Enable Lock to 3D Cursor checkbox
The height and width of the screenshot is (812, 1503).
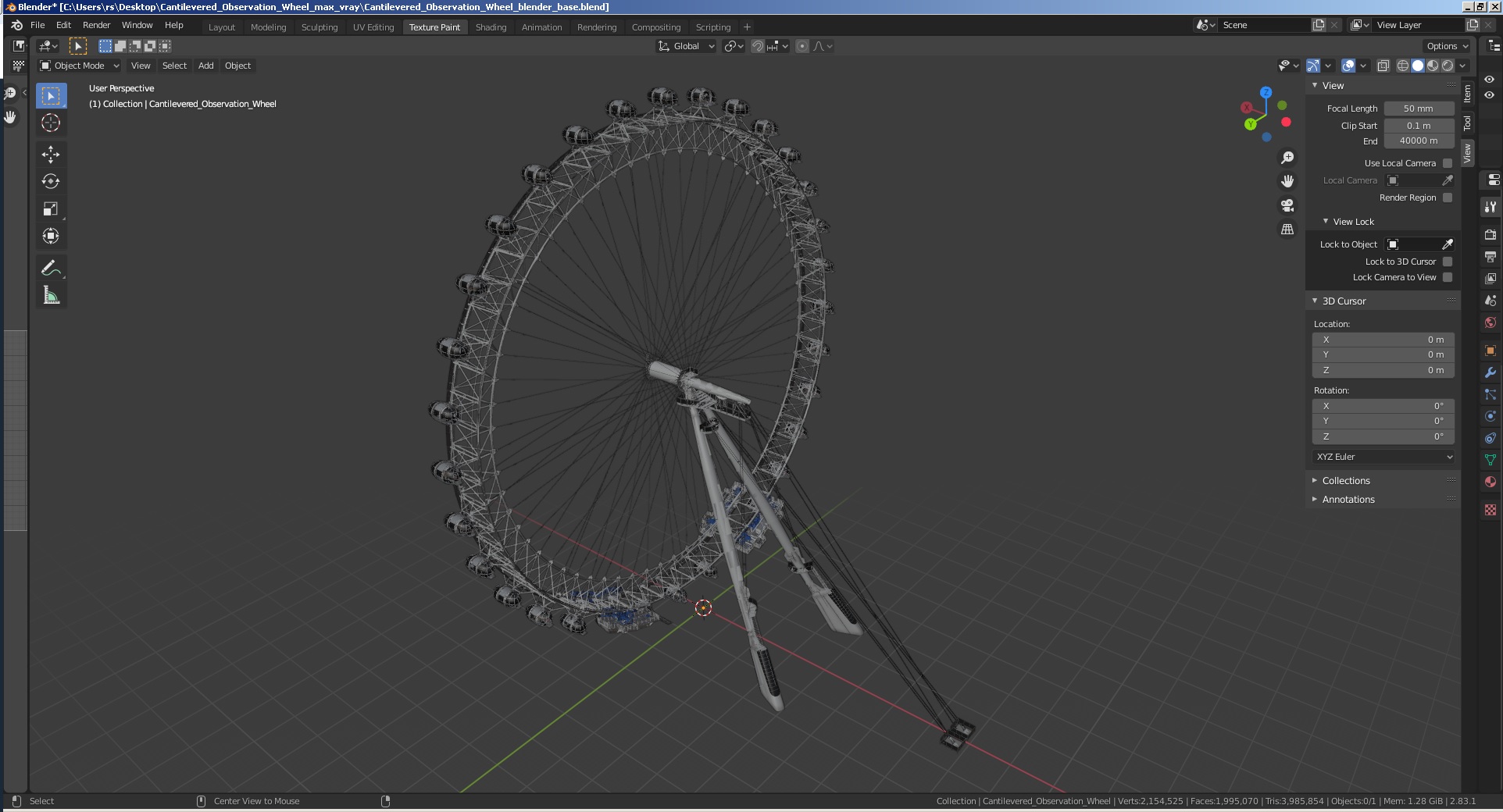[x=1448, y=262]
